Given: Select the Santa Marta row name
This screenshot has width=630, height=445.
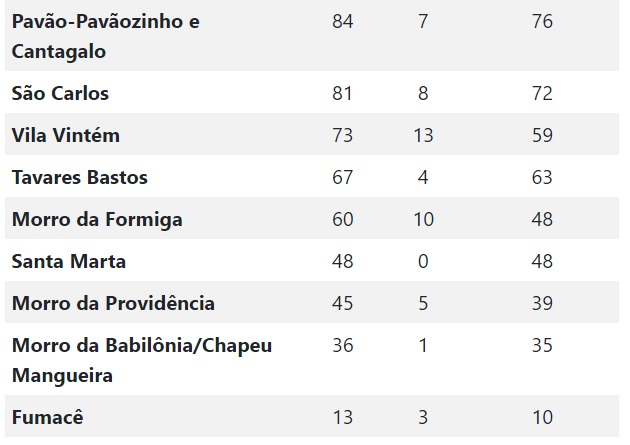Looking at the screenshot, I should tap(69, 261).
